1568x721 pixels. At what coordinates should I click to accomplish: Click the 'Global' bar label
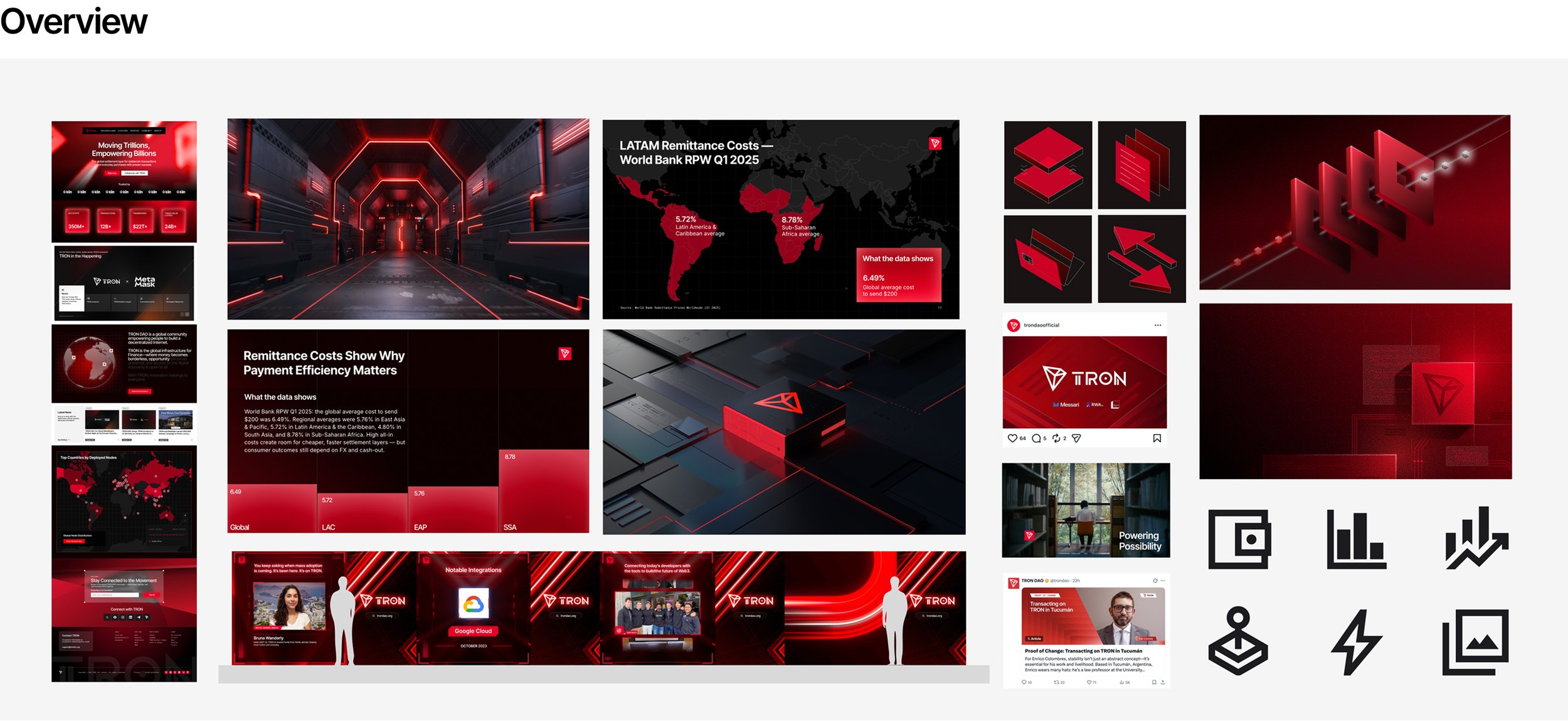[240, 527]
